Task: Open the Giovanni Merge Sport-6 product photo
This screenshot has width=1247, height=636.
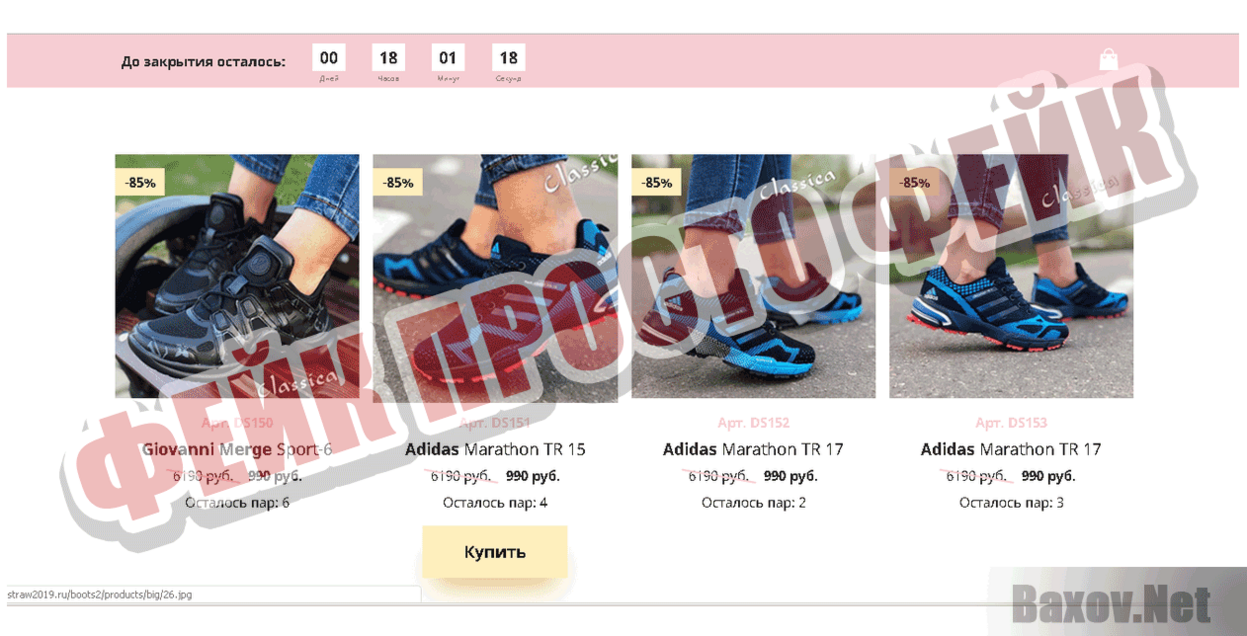Action: [237, 276]
